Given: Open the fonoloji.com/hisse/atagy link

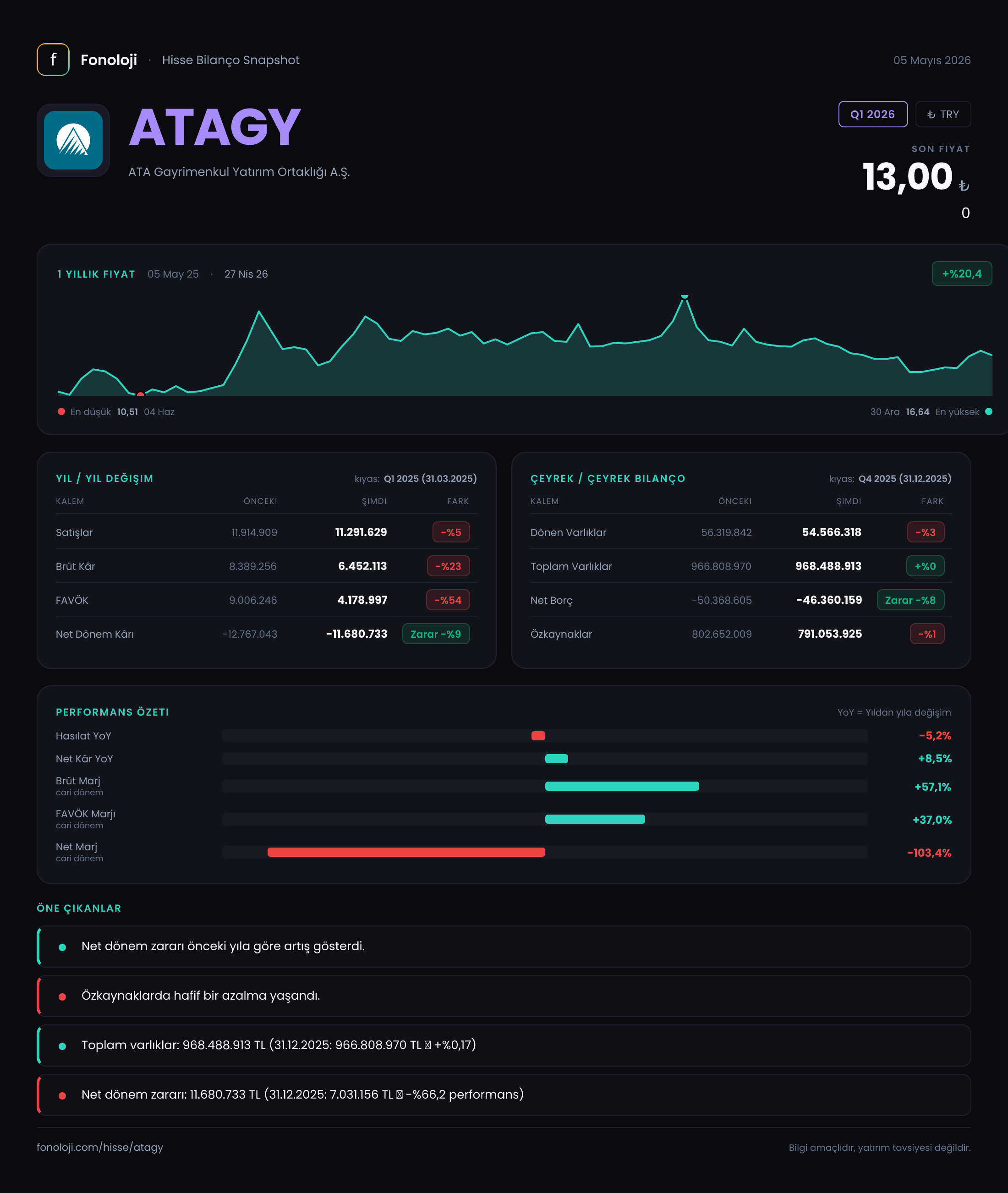Looking at the screenshot, I should (x=100, y=1147).
